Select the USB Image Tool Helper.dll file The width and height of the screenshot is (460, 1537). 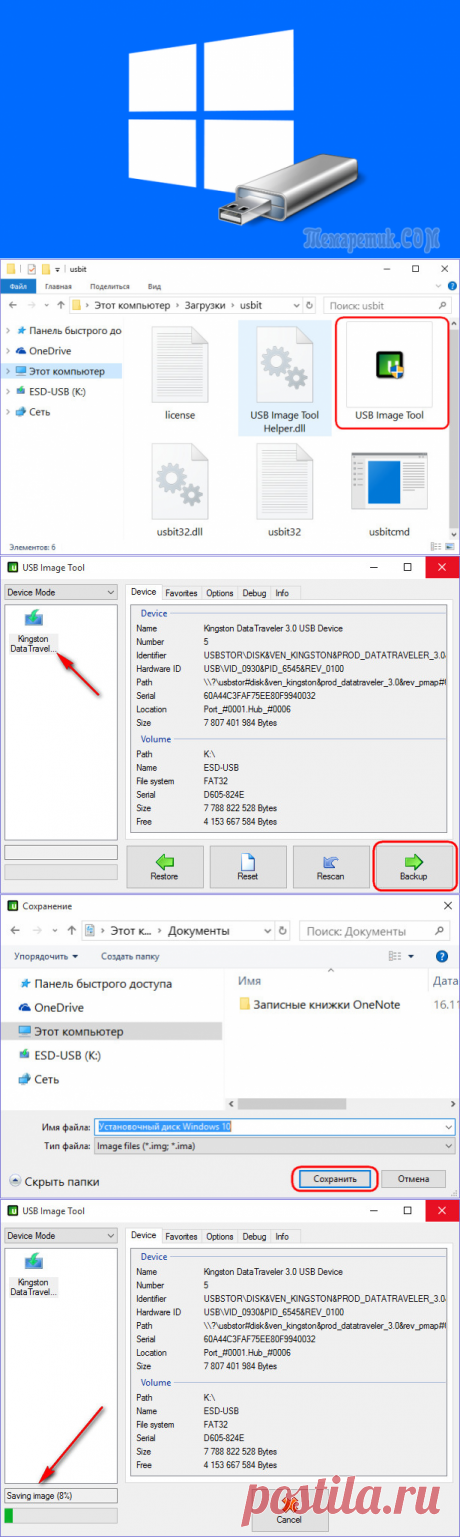pos(285,376)
